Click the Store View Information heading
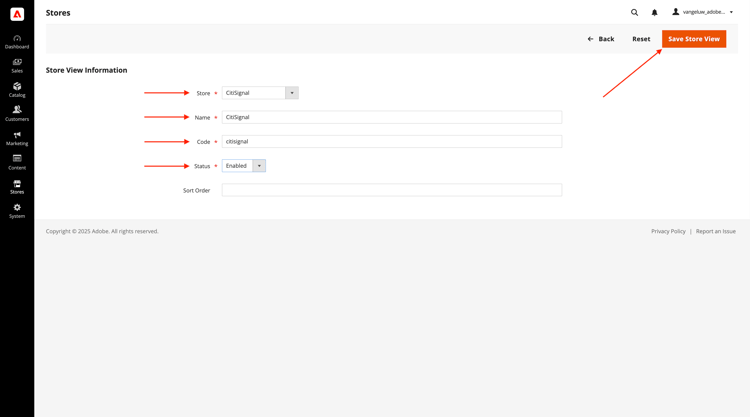This screenshot has height=417, width=750. click(87, 70)
